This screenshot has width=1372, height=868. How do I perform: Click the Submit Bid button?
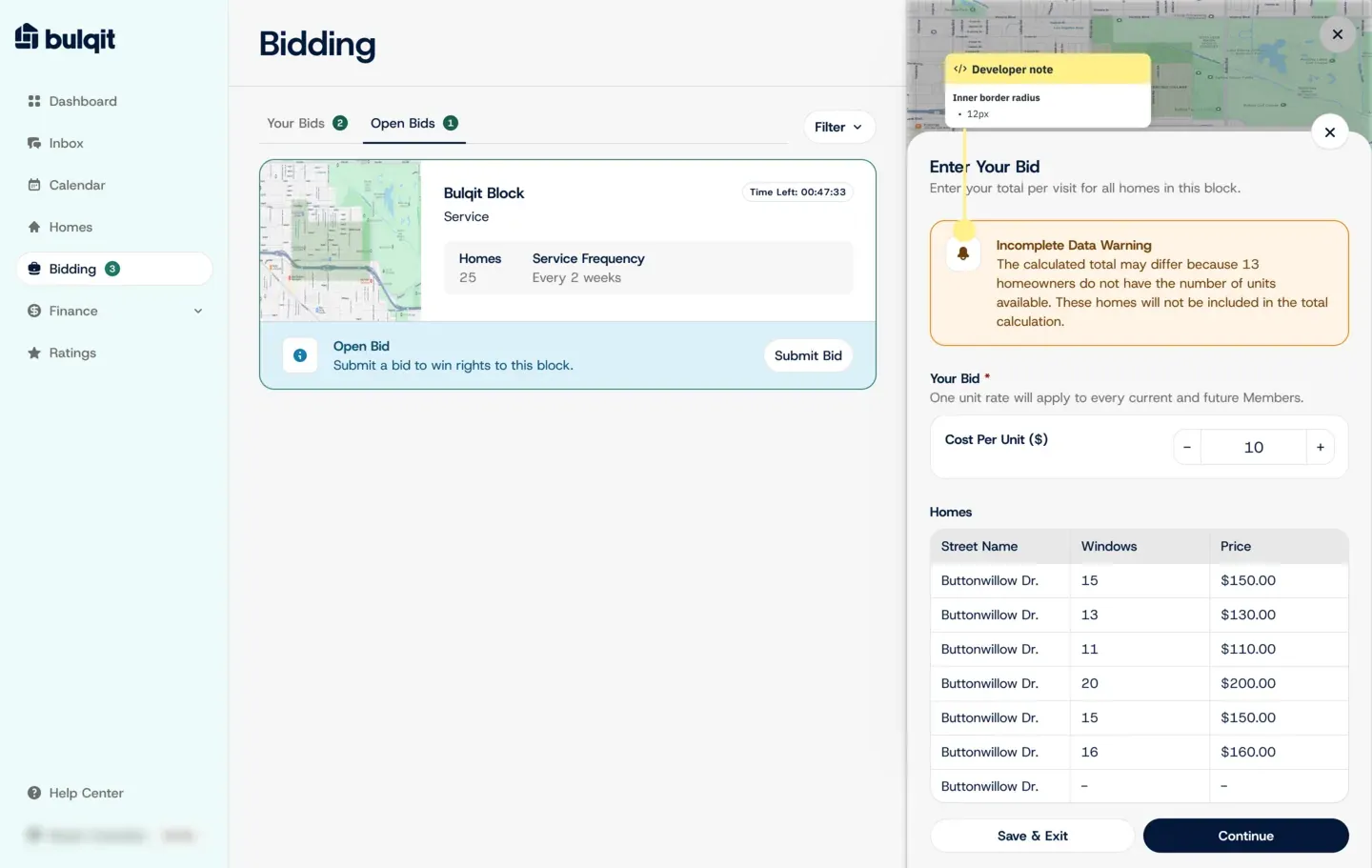(x=808, y=355)
